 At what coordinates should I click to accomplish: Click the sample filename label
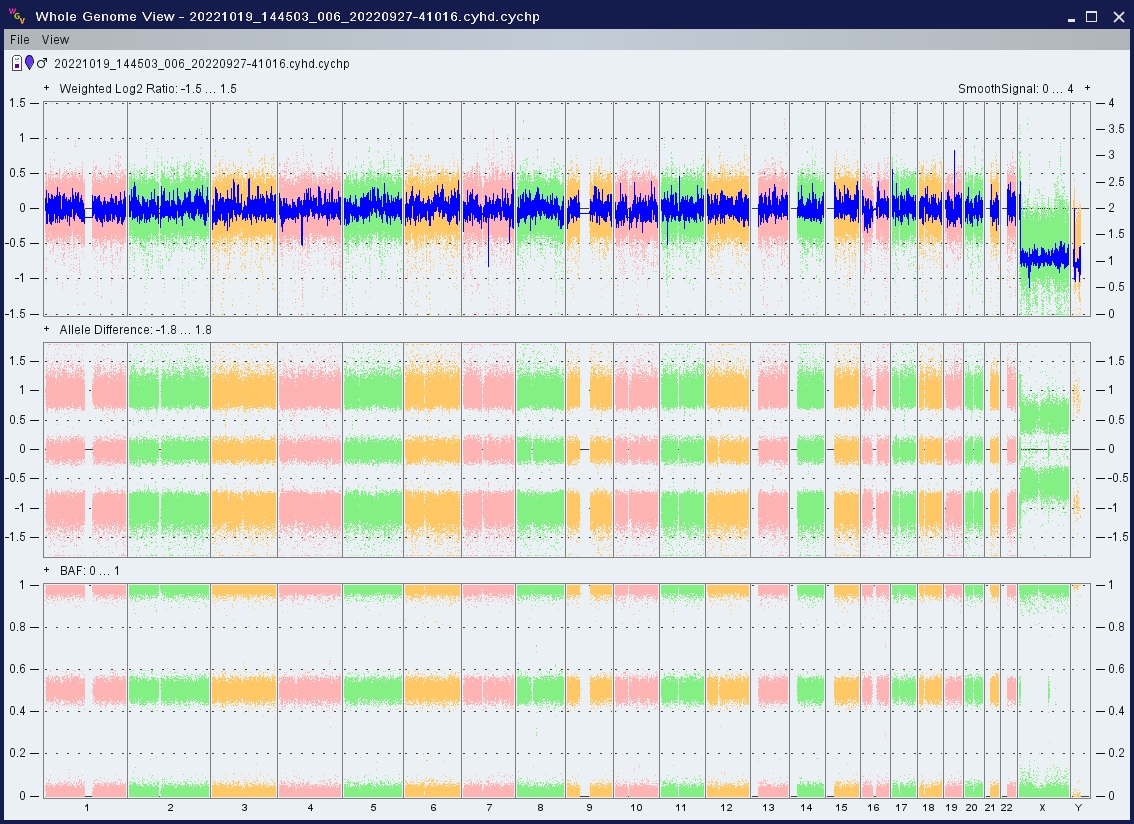(x=201, y=63)
